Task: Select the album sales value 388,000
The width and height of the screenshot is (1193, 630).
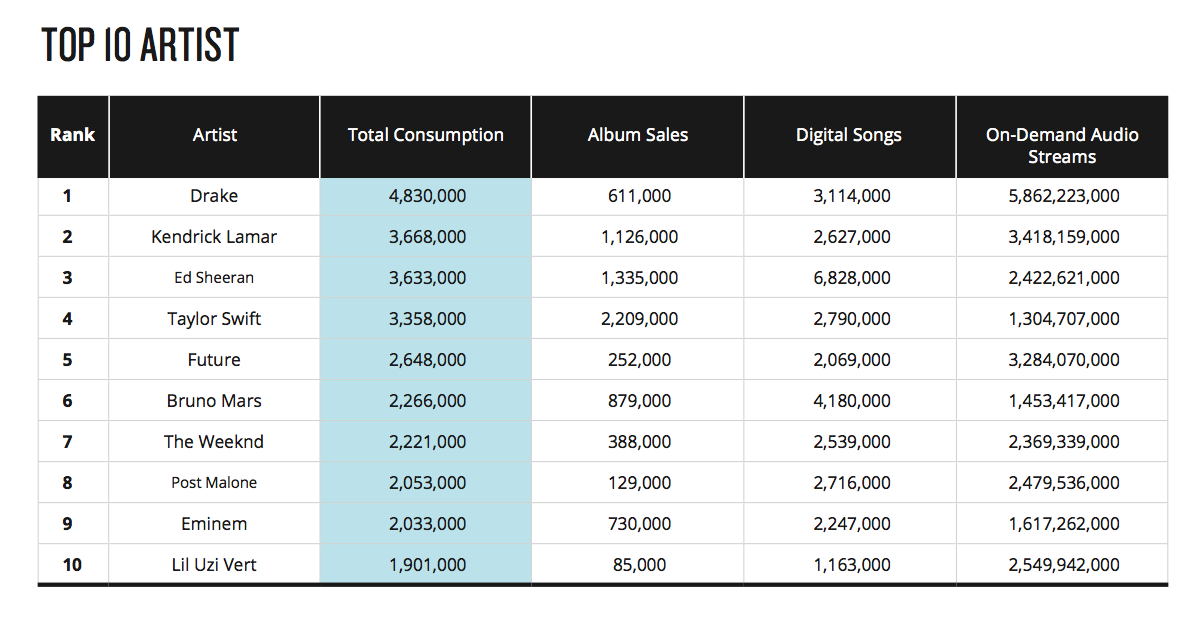Action: coord(639,443)
